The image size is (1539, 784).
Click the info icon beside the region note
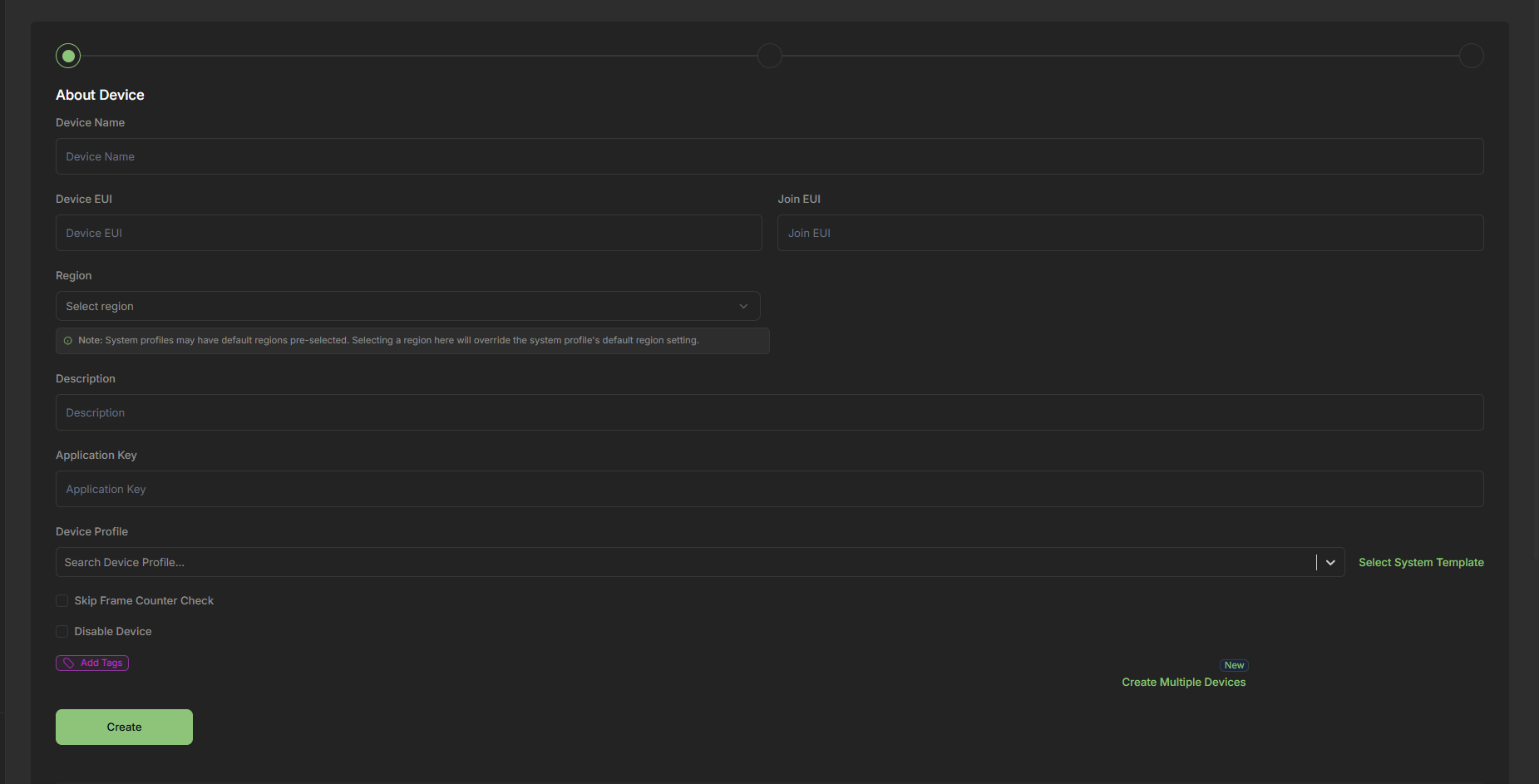pyautogui.click(x=67, y=340)
